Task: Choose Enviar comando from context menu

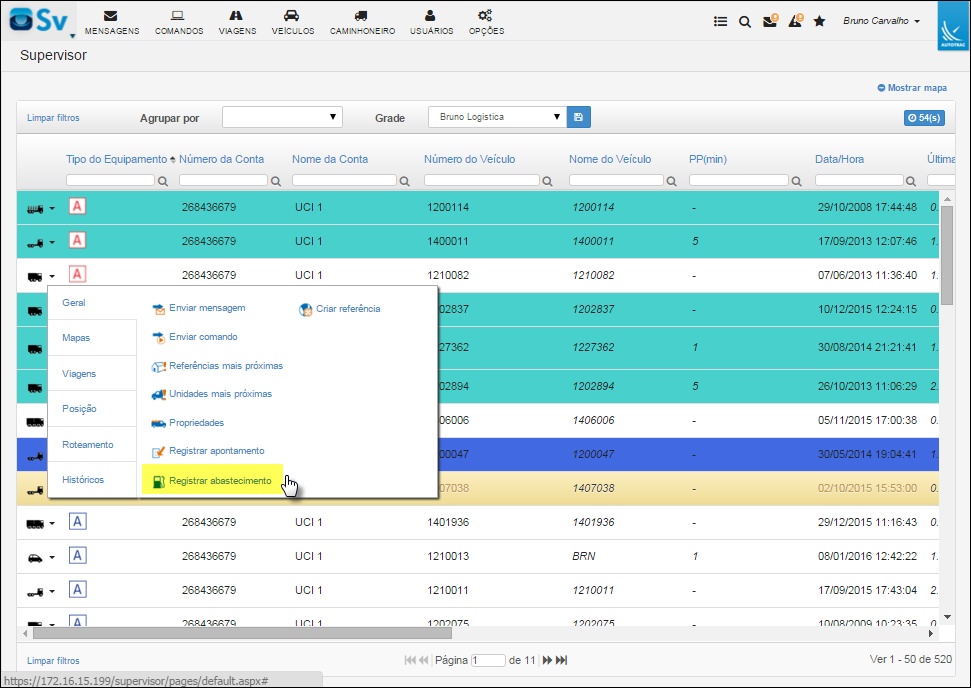Action: click(203, 337)
